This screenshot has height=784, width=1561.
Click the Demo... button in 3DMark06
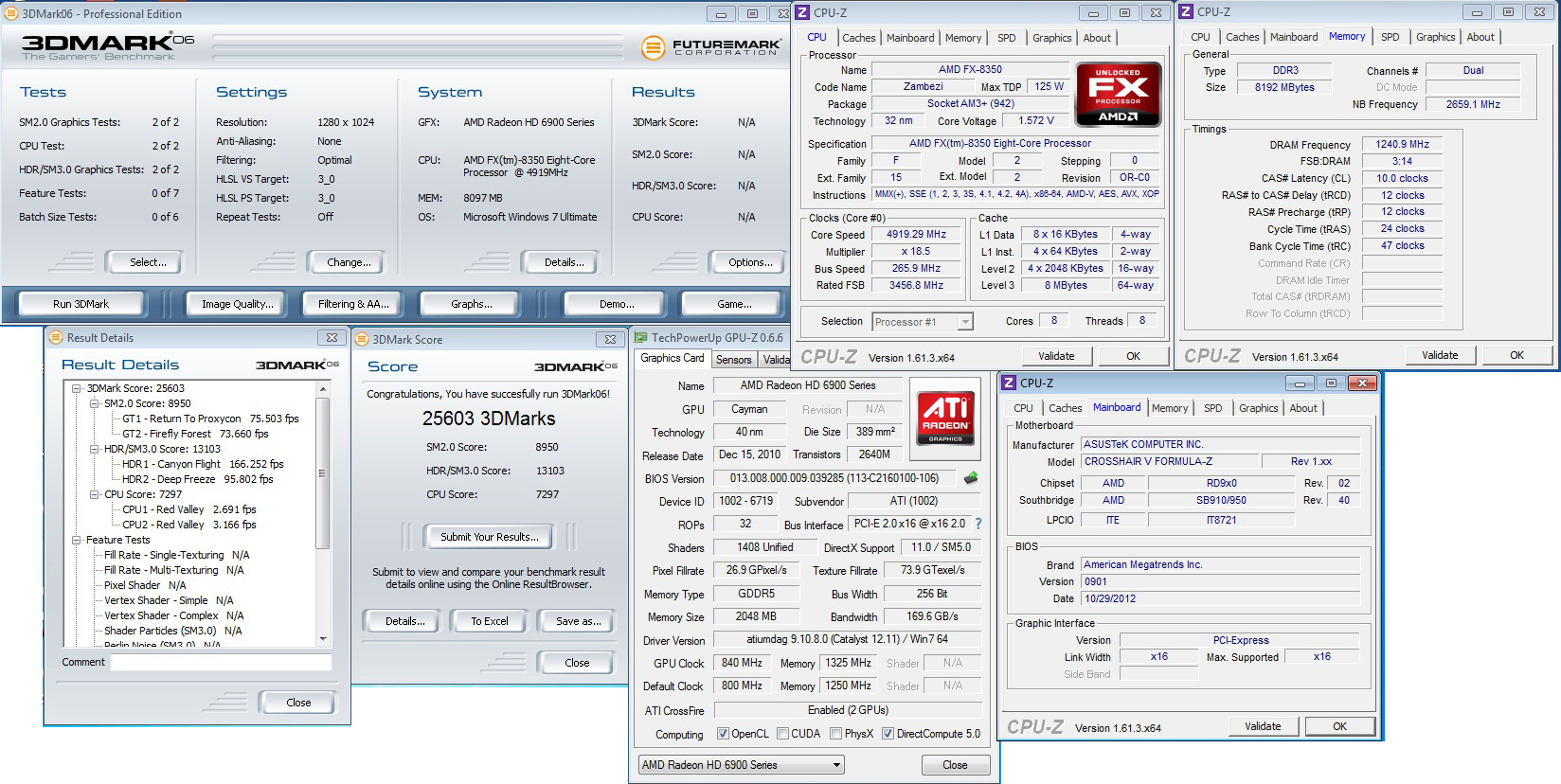coord(617,304)
